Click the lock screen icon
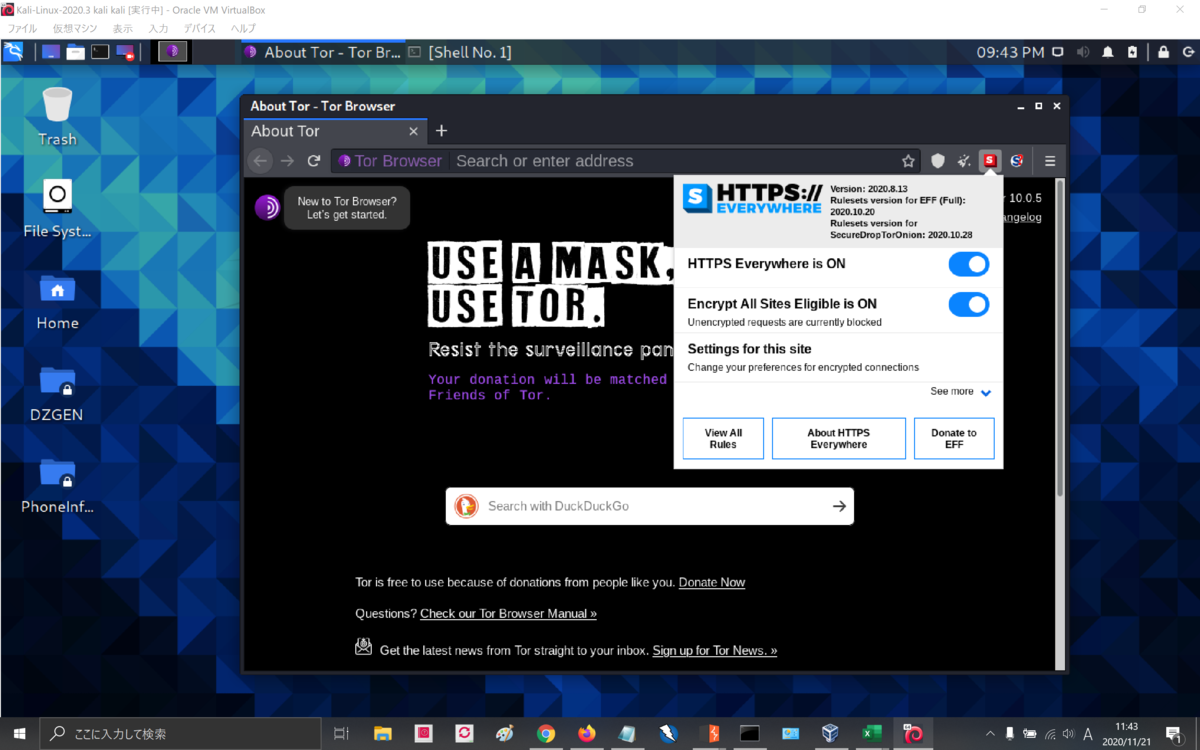This screenshot has height=750, width=1200. (x=1163, y=52)
